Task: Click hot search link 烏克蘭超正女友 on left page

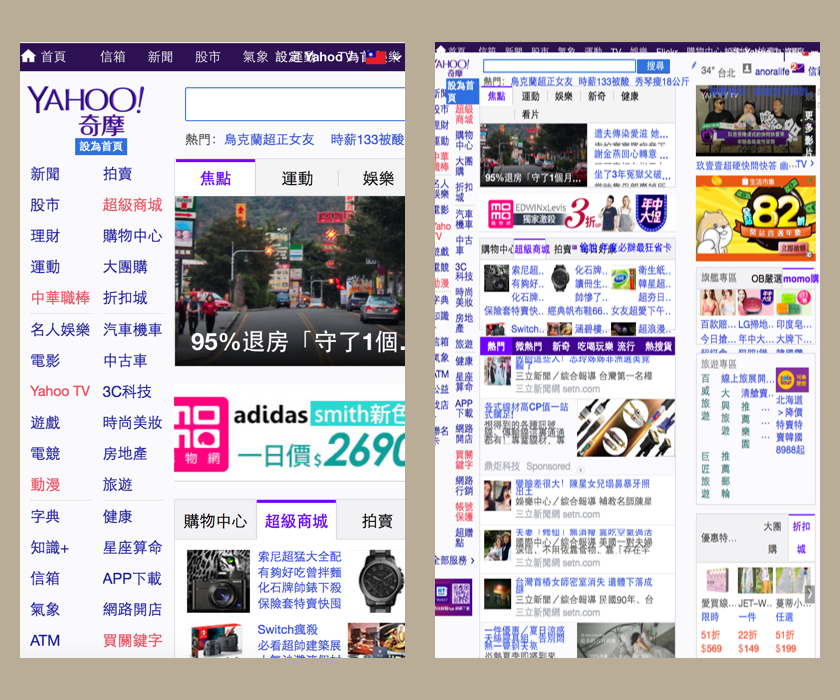Action: tap(269, 140)
